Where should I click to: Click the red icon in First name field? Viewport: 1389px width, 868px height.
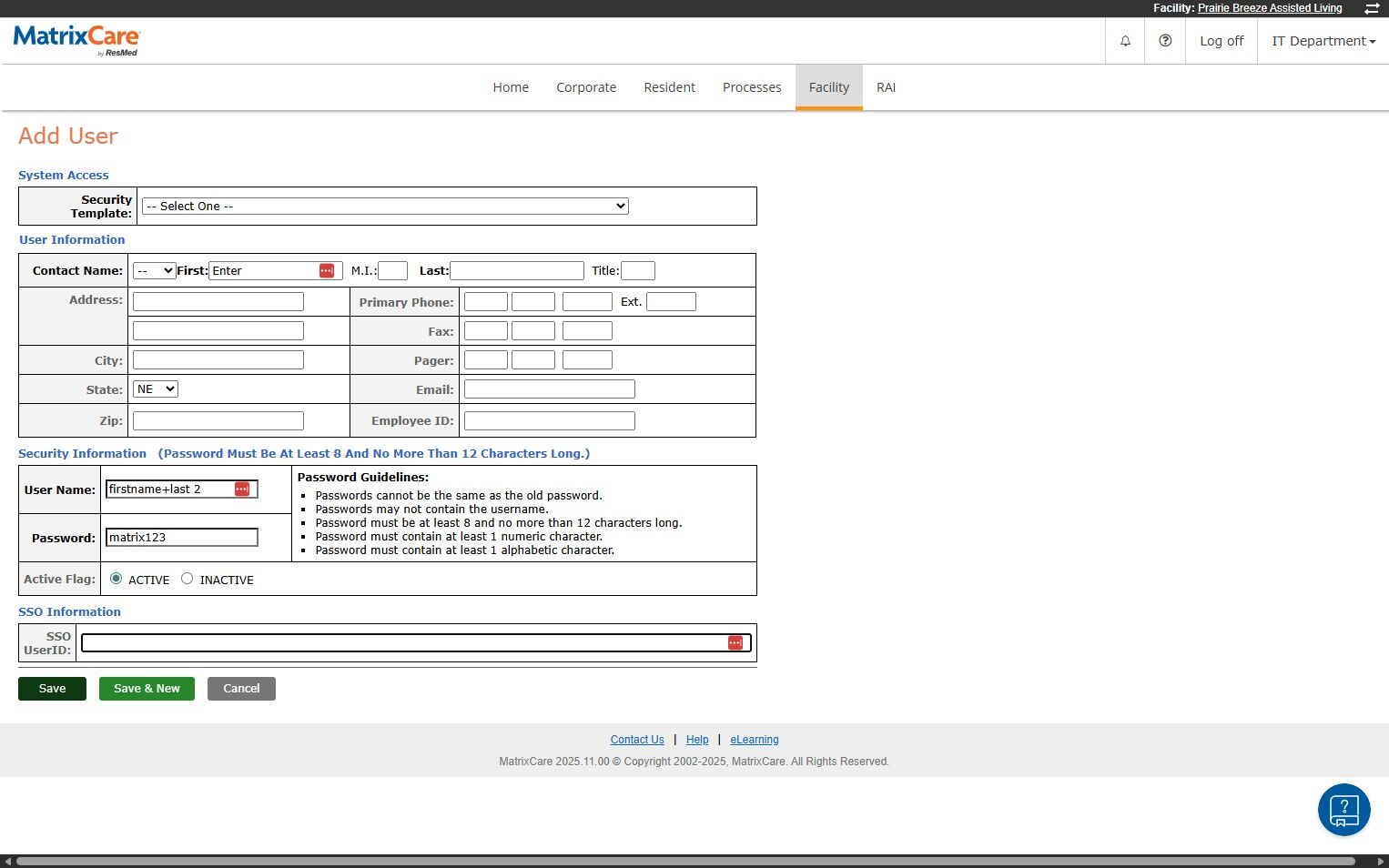tap(327, 271)
